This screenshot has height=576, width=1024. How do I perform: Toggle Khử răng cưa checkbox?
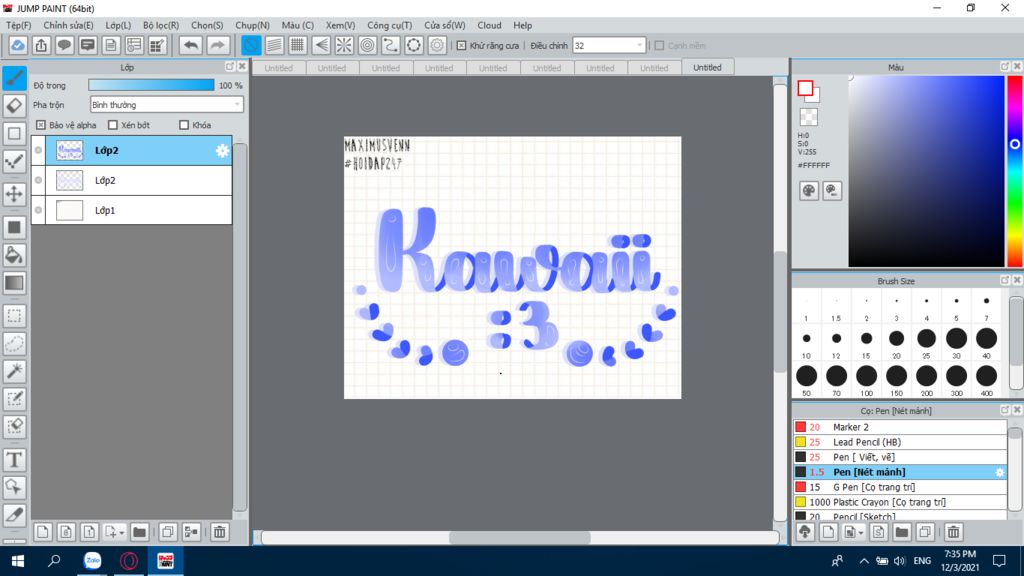461,46
